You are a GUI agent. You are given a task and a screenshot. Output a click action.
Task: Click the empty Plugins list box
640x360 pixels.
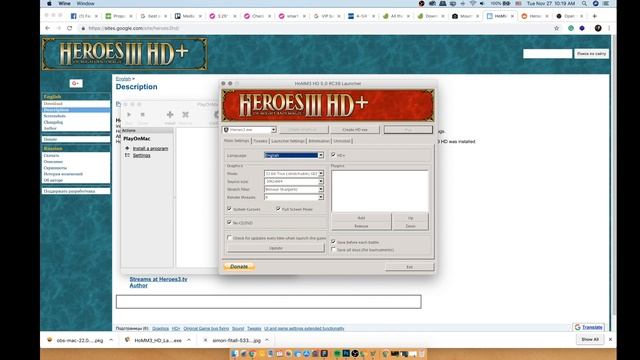coord(380,190)
